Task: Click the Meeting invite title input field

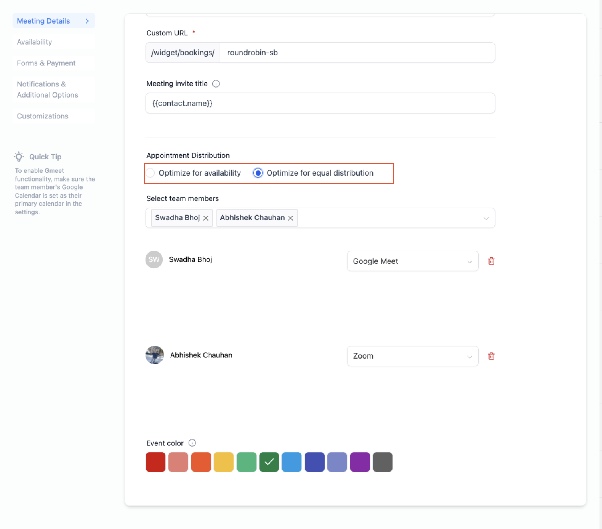Action: [320, 103]
